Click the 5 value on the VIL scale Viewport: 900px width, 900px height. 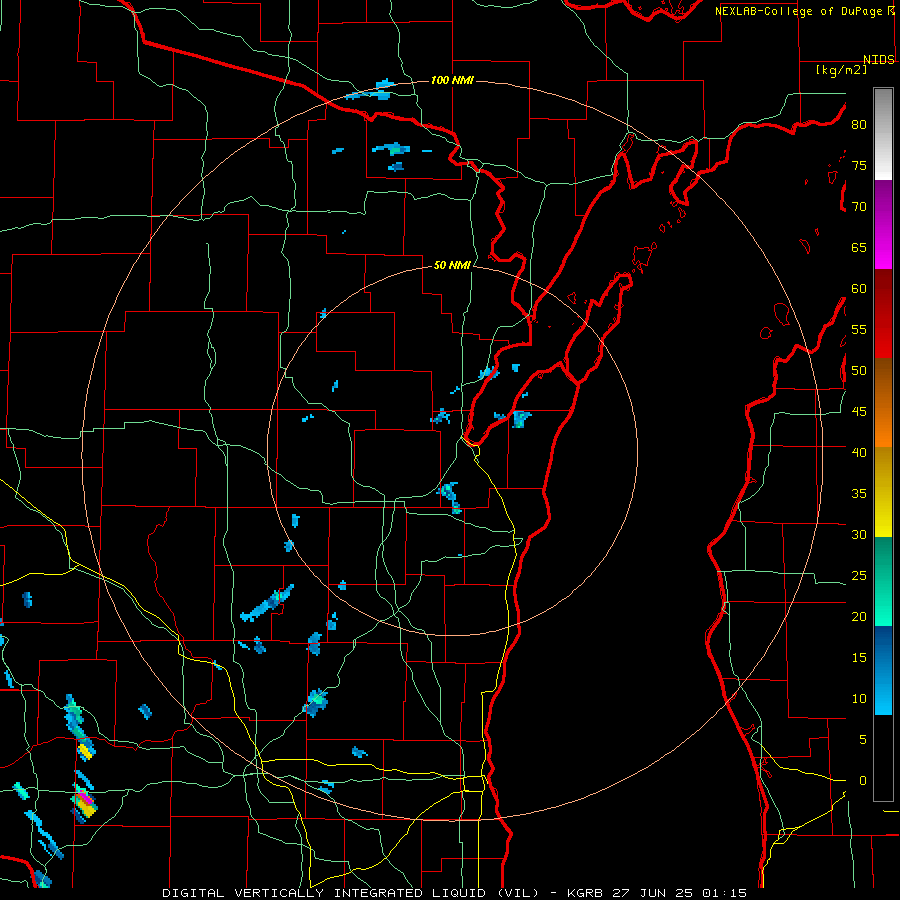863,740
